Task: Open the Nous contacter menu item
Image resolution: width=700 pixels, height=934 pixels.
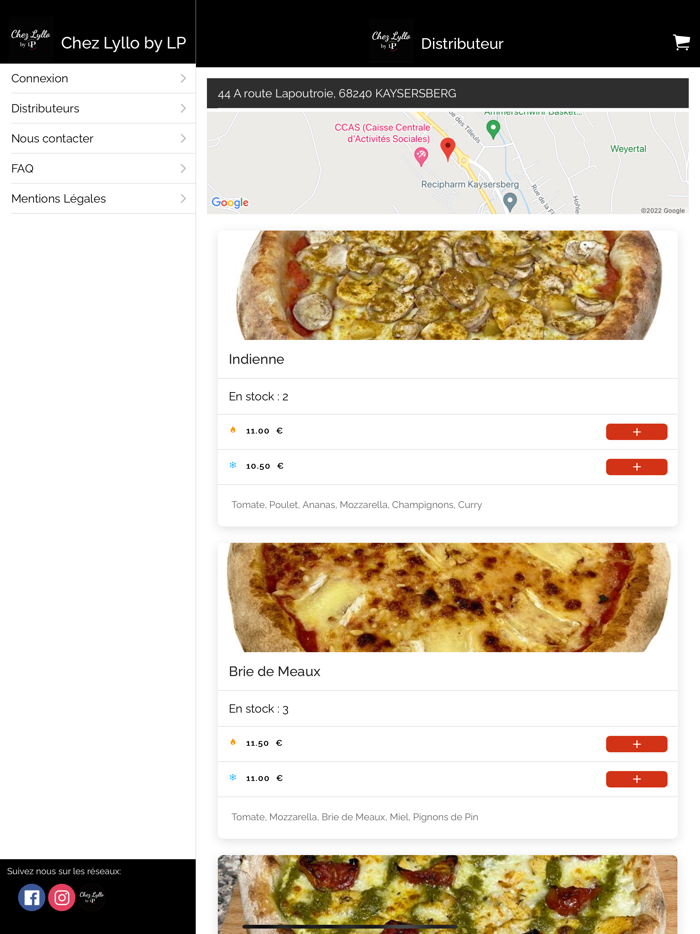Action: coord(52,138)
